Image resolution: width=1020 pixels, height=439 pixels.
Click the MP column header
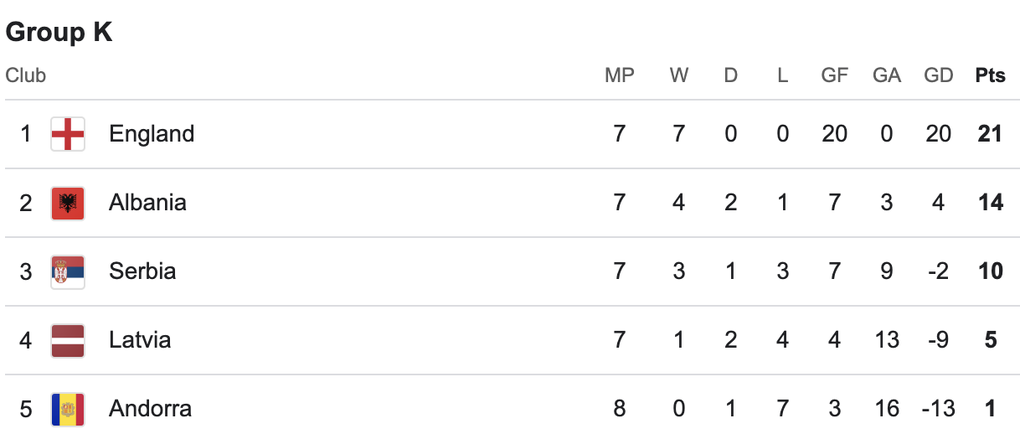(x=619, y=76)
